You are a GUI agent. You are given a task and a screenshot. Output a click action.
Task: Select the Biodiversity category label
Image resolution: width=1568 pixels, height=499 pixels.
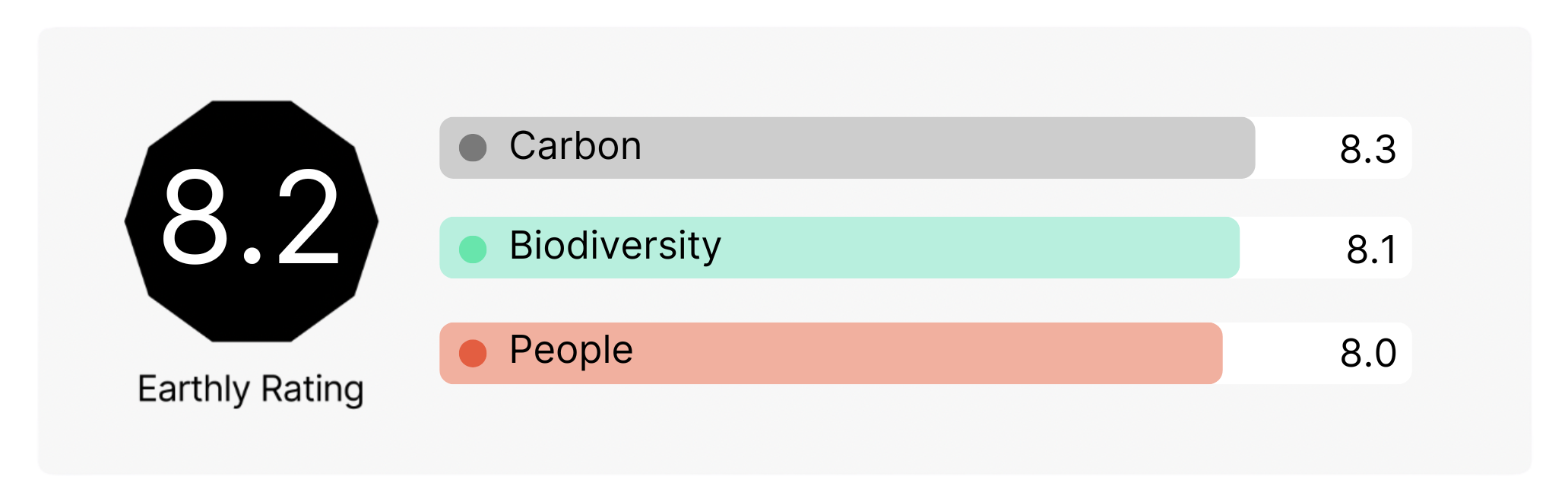click(x=615, y=246)
